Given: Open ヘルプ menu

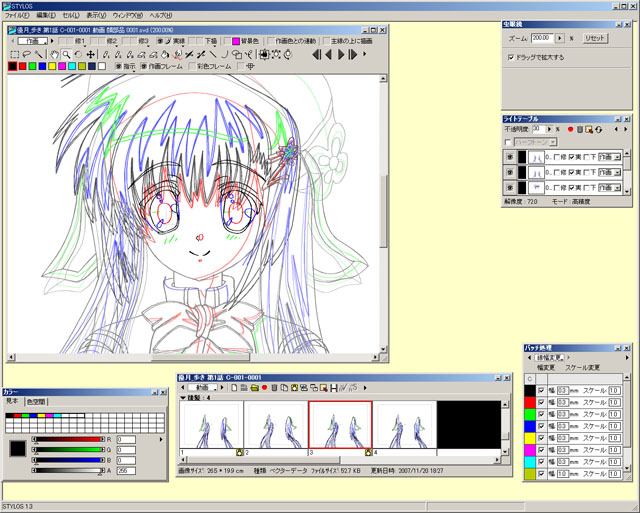Looking at the screenshot, I should pos(160,15).
